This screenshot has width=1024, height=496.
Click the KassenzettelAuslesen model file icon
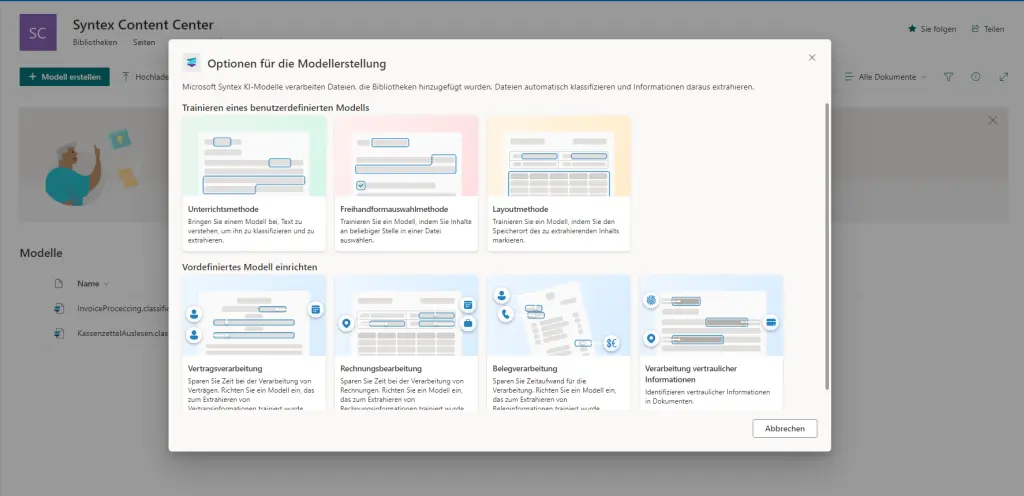tap(59, 333)
